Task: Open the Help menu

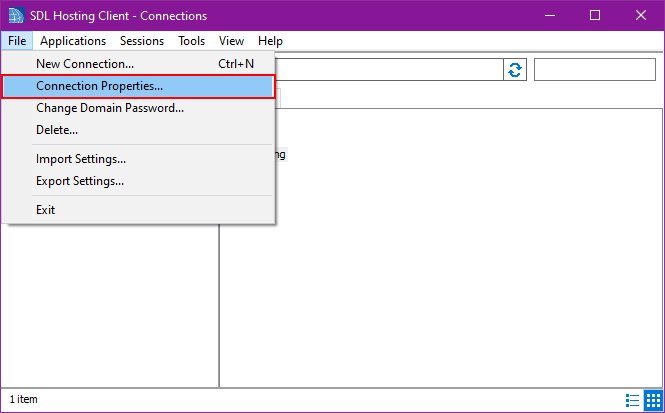Action: click(x=270, y=41)
